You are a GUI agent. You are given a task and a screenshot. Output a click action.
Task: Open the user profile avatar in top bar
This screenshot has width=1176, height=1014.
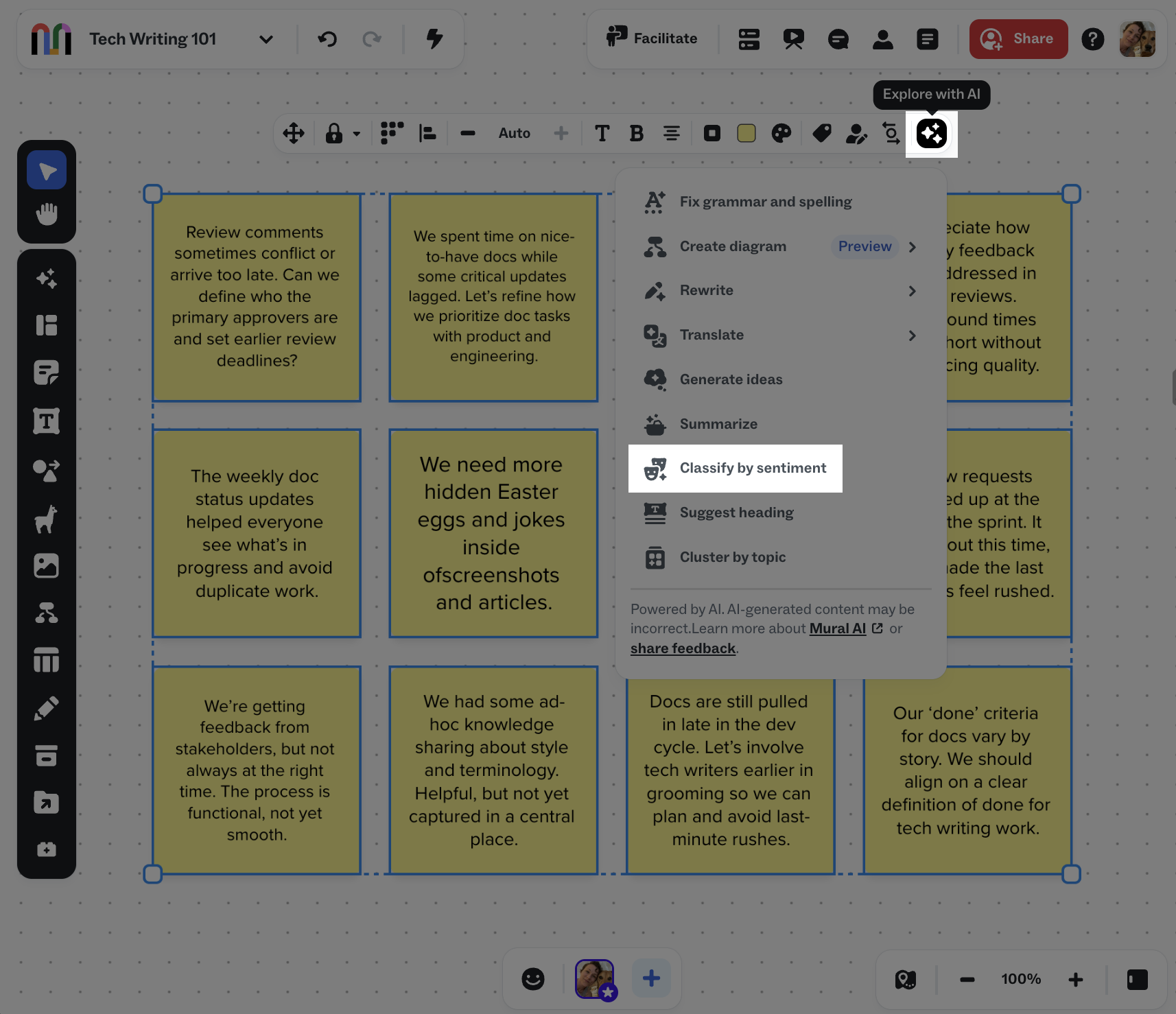(1138, 39)
